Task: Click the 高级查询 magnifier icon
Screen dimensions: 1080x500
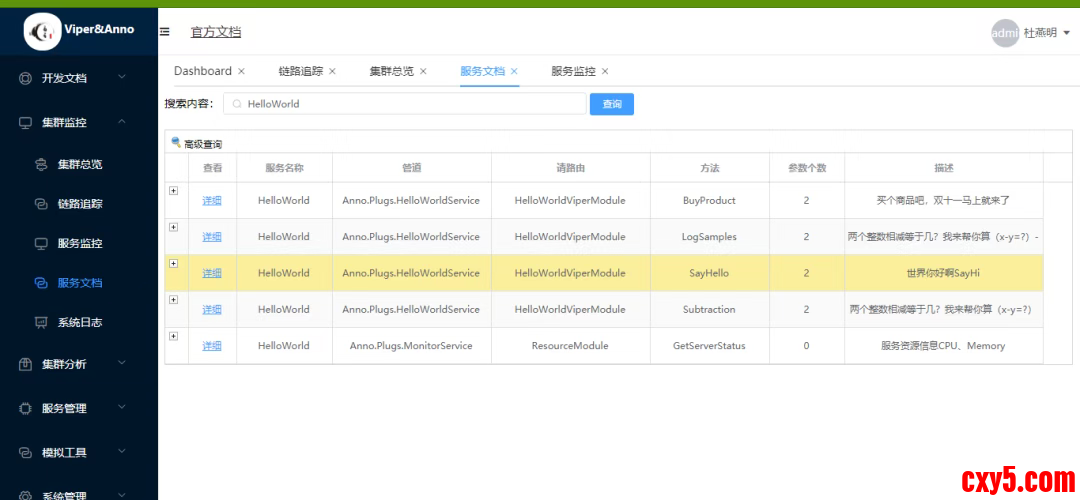Action: [x=176, y=143]
